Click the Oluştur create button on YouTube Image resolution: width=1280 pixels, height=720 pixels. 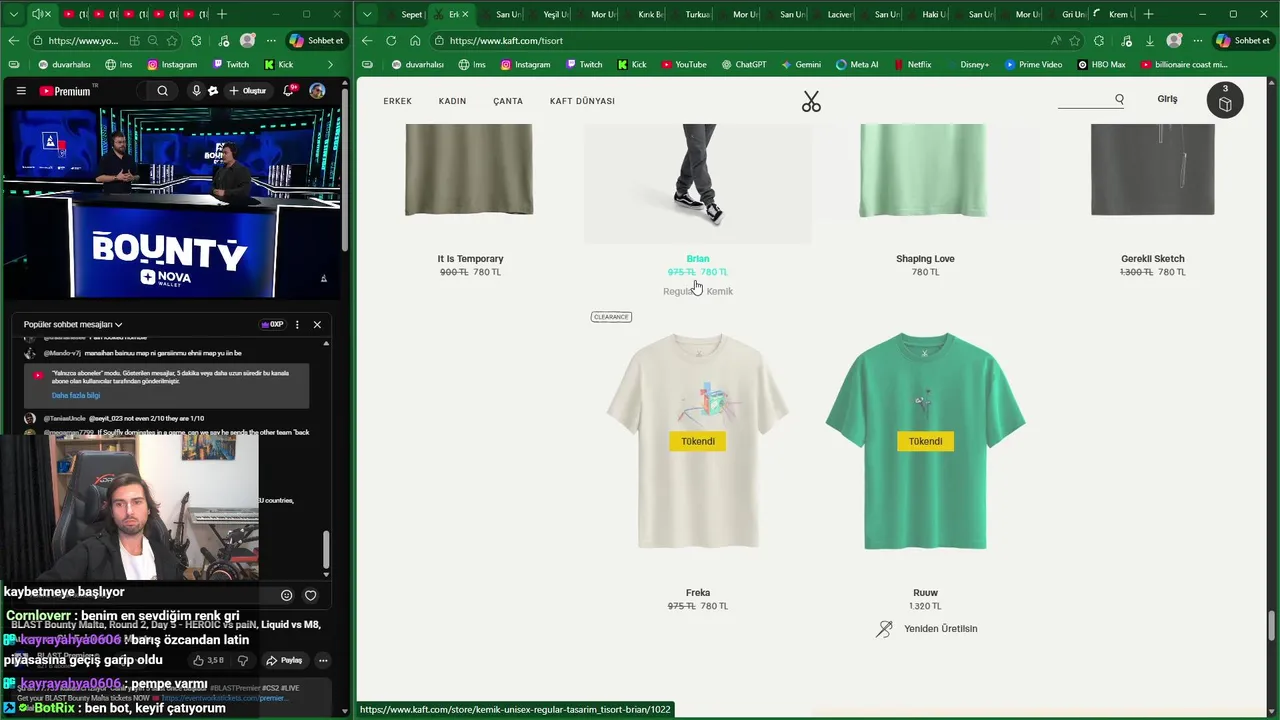pos(248,91)
